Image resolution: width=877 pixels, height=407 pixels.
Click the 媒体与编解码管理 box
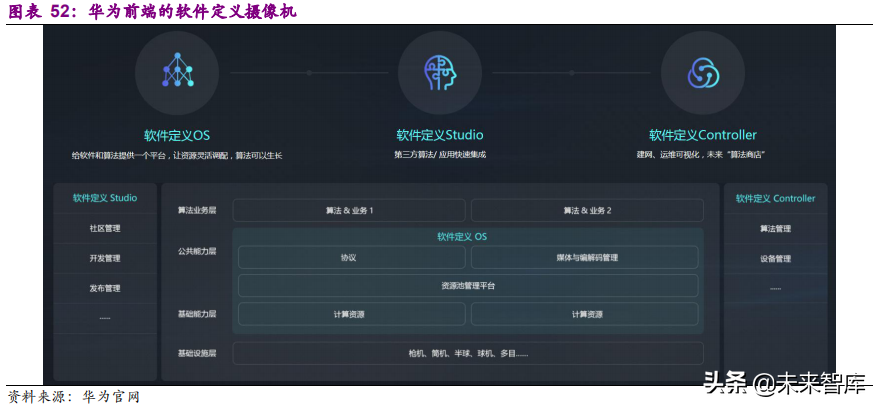click(584, 258)
